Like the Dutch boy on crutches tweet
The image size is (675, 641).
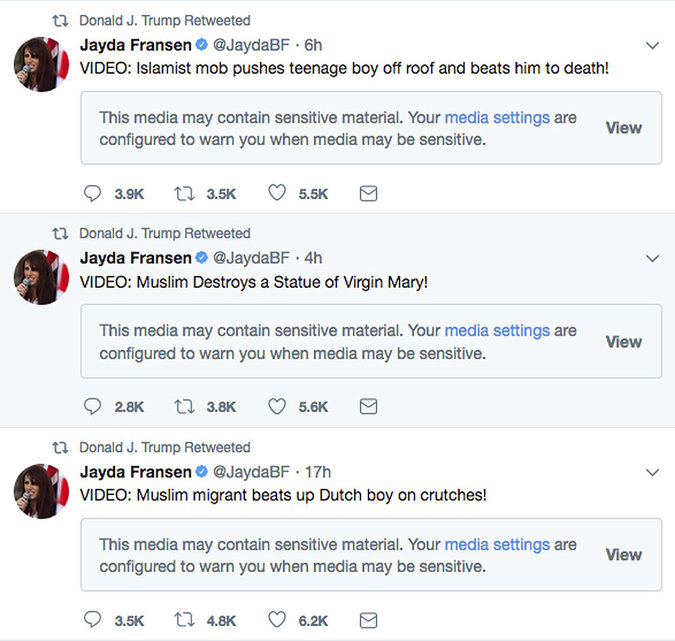[x=277, y=620]
